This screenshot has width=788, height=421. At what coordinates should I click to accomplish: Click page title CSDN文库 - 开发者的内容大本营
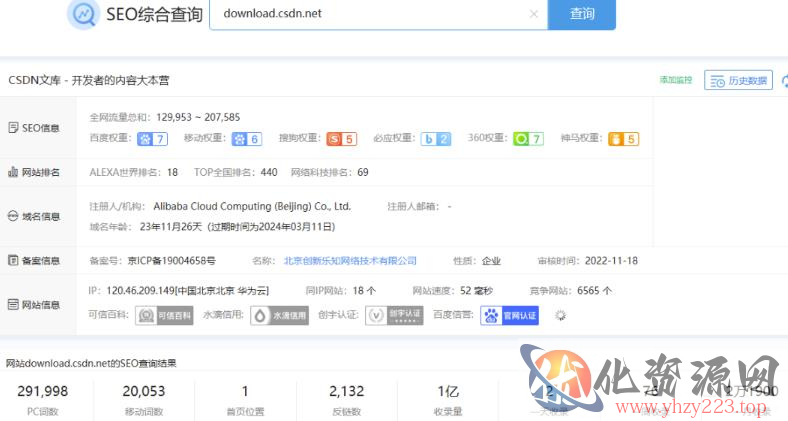tap(88, 80)
